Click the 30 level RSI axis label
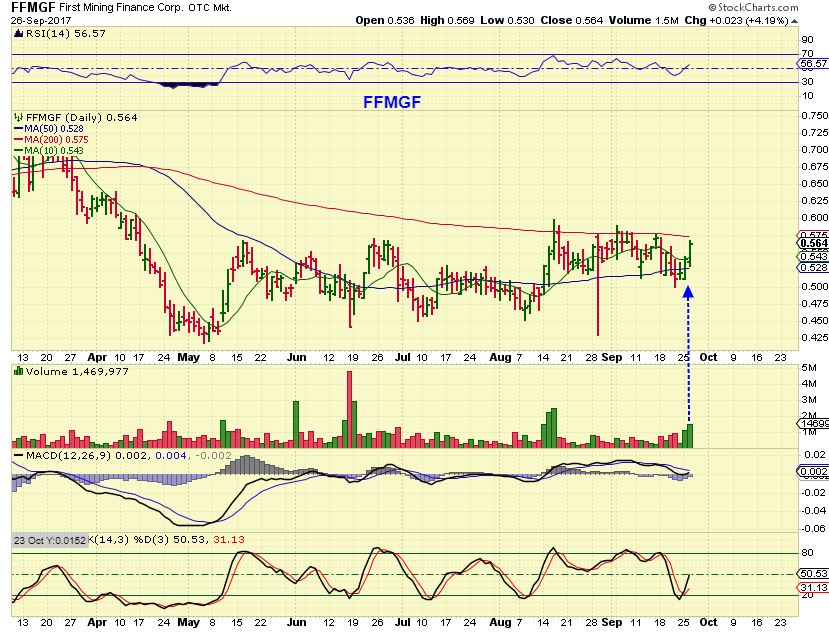The height and width of the screenshot is (632, 829). [807, 81]
